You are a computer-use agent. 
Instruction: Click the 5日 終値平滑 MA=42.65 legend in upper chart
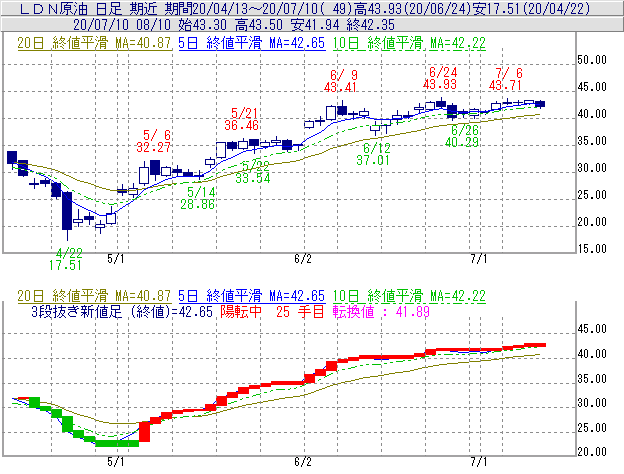[x=252, y=43]
